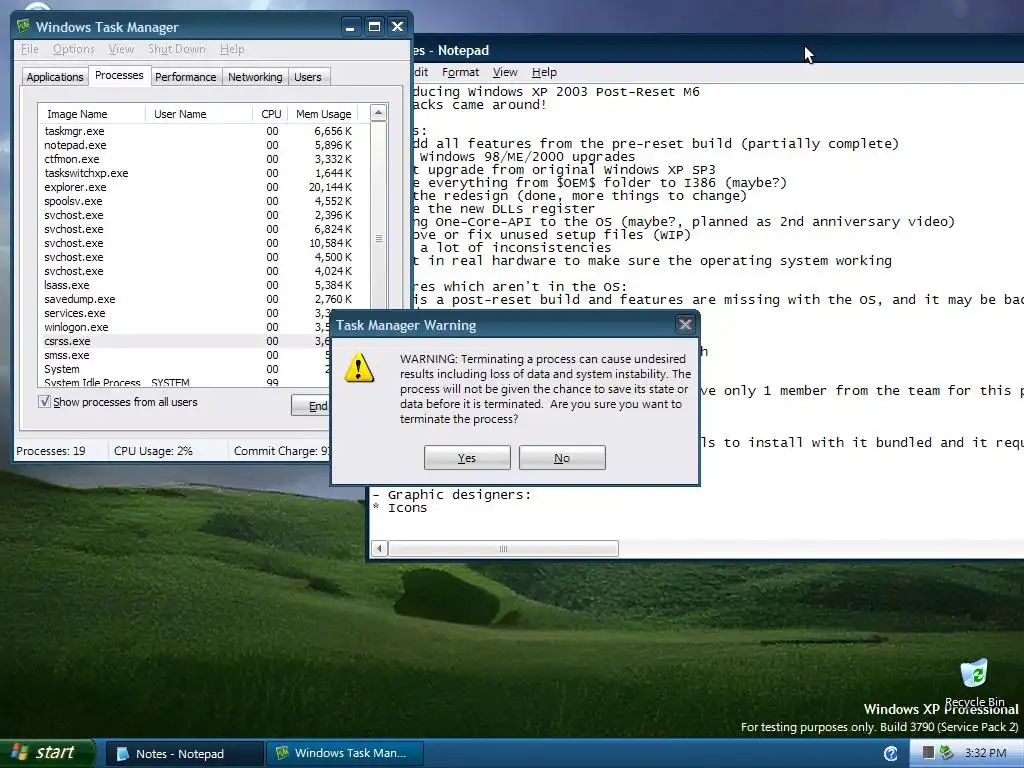1024x768 pixels.
Task: Click Task Manager title bar icon
Action: [24, 26]
